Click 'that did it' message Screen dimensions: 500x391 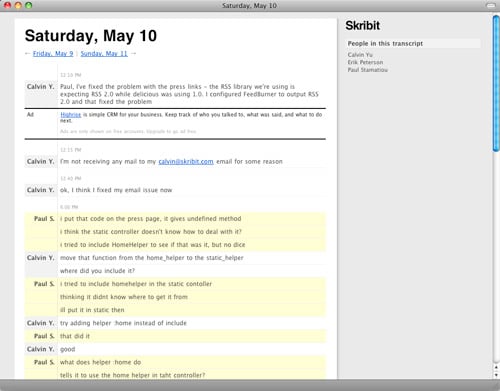pyautogui.click(x=75, y=336)
